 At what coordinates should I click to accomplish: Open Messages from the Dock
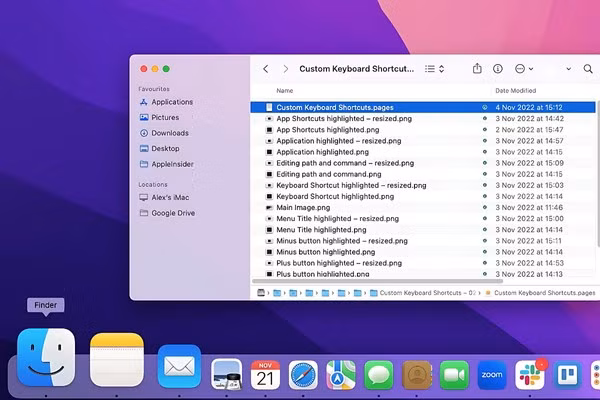(x=378, y=375)
